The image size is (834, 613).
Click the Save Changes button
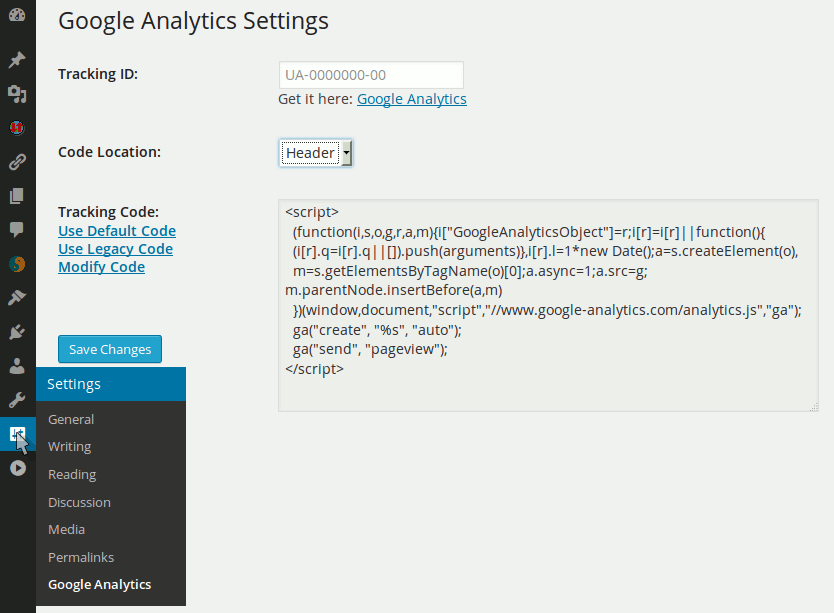pos(110,349)
